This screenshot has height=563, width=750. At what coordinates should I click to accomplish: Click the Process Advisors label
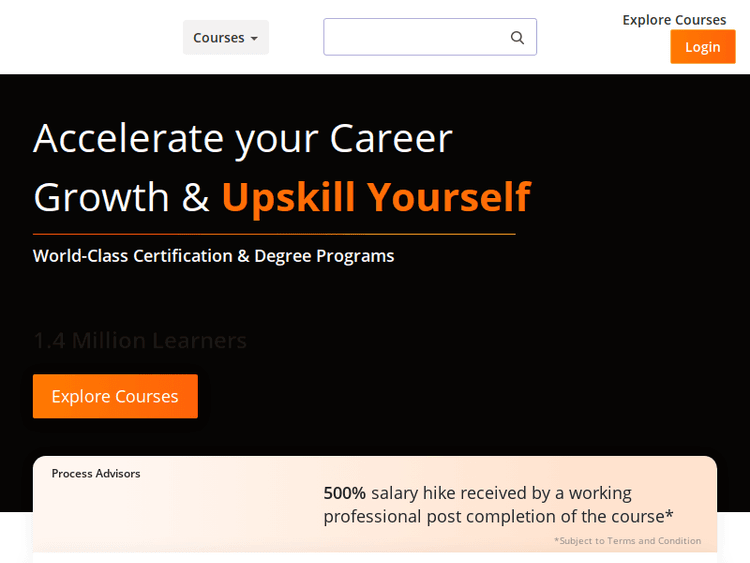click(96, 474)
